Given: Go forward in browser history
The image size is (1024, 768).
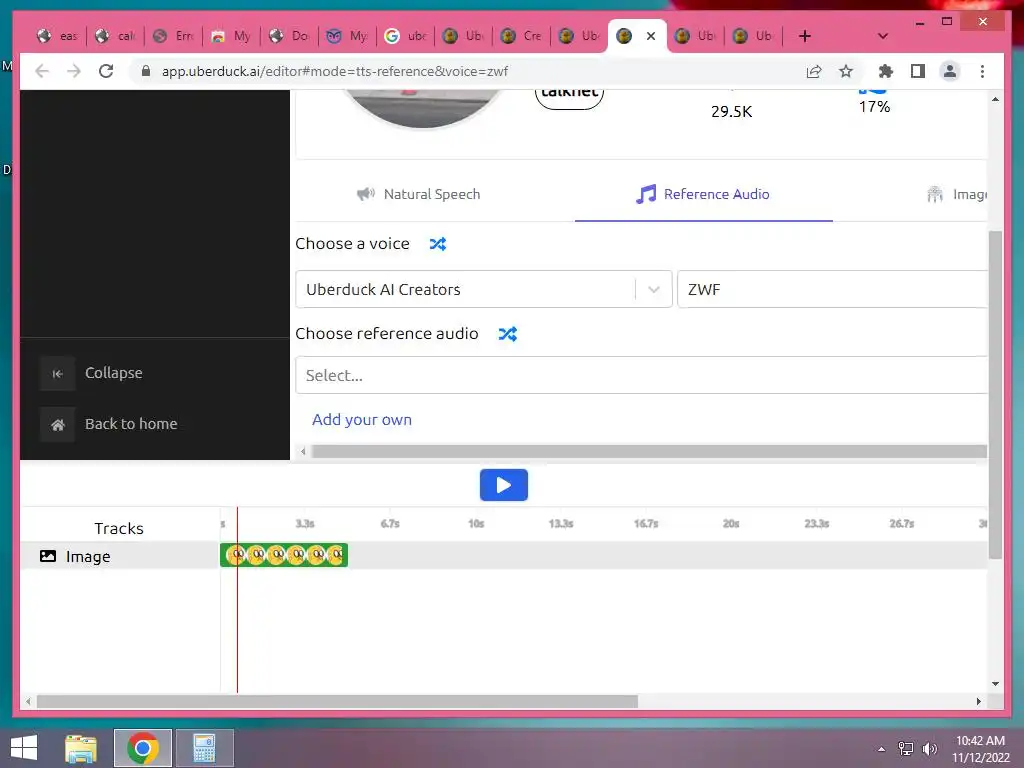Looking at the screenshot, I should coord(74,71).
